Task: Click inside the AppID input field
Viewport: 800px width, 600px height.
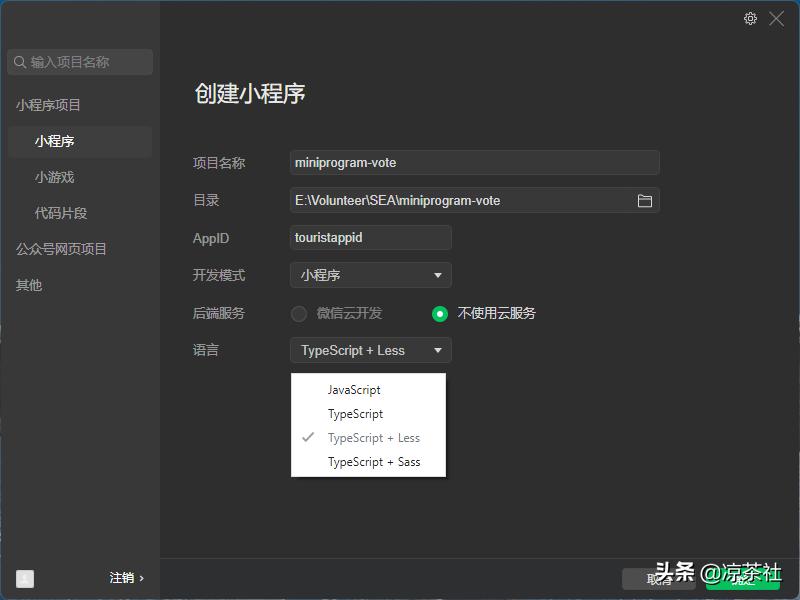Action: point(370,238)
